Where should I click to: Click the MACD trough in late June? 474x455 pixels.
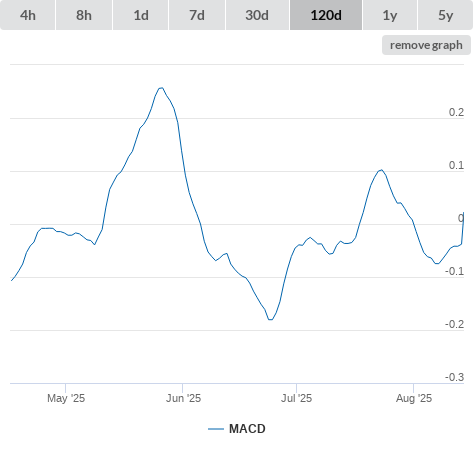[x=270, y=319]
